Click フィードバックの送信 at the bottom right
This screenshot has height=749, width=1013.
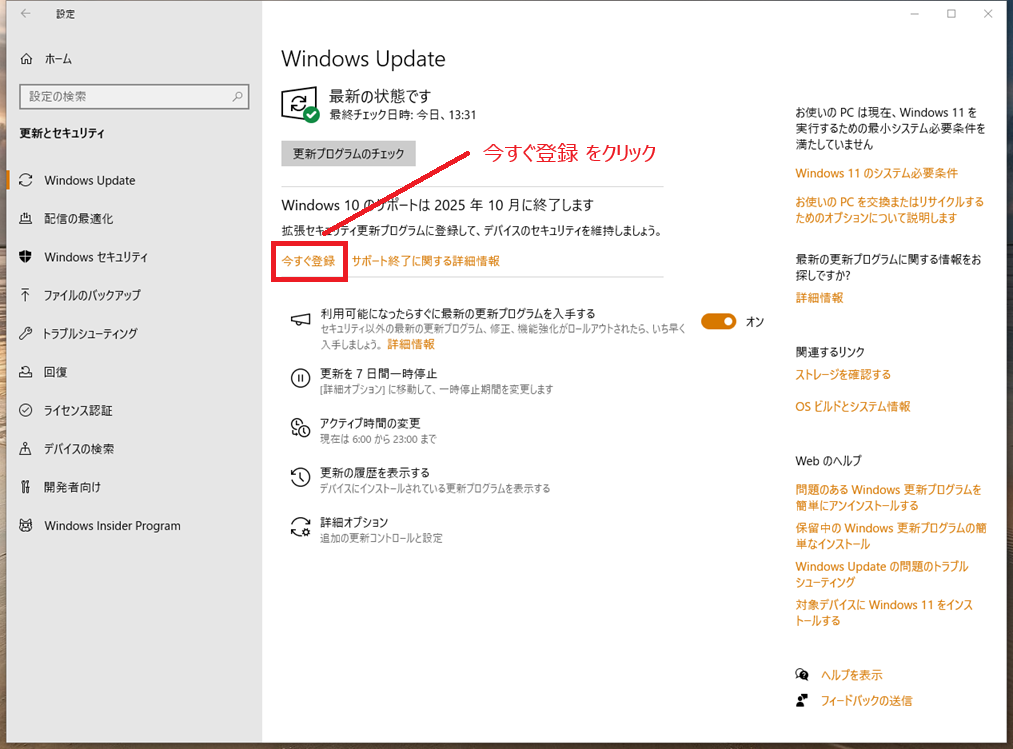point(866,701)
